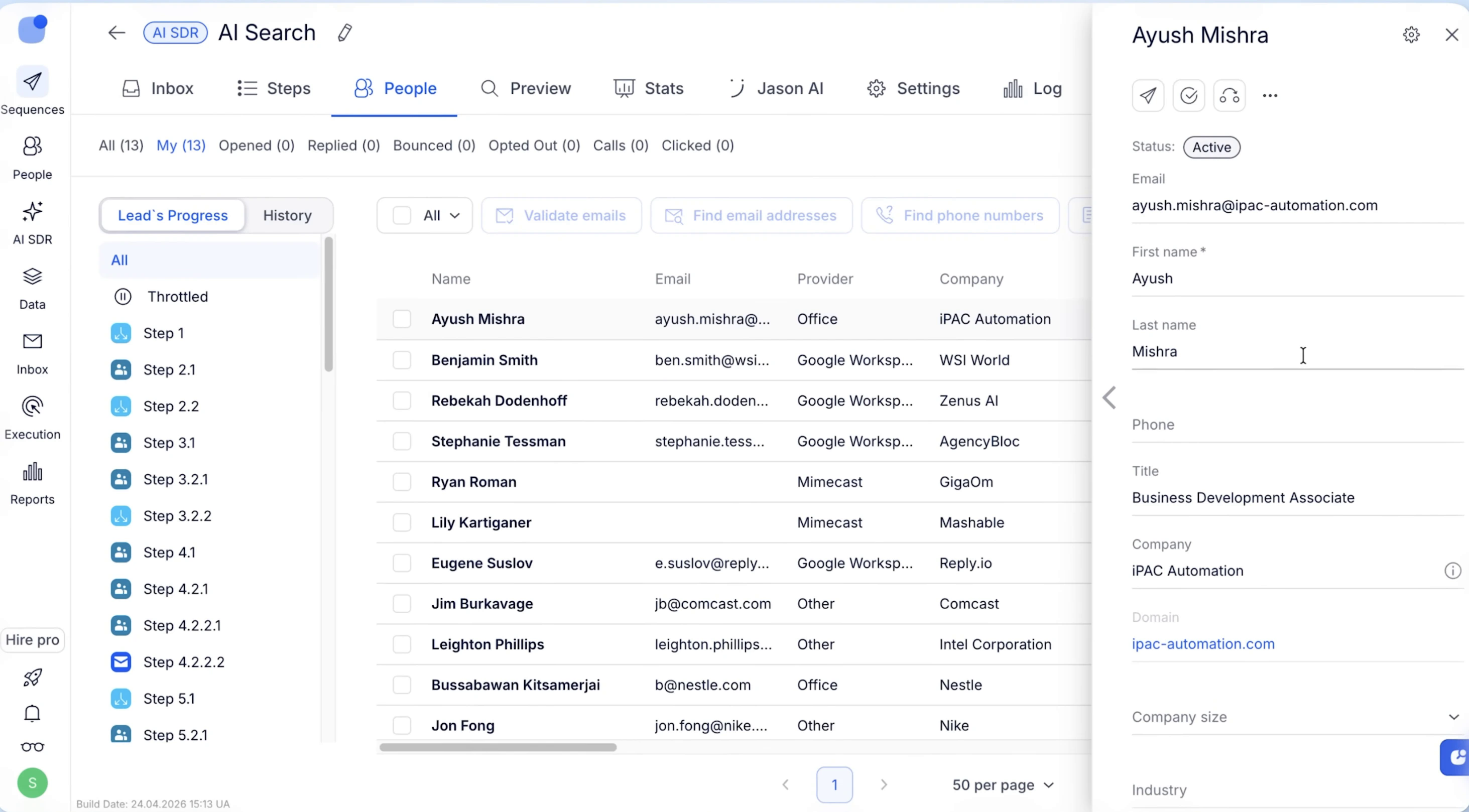Check the Ryan Roman row

point(402,482)
